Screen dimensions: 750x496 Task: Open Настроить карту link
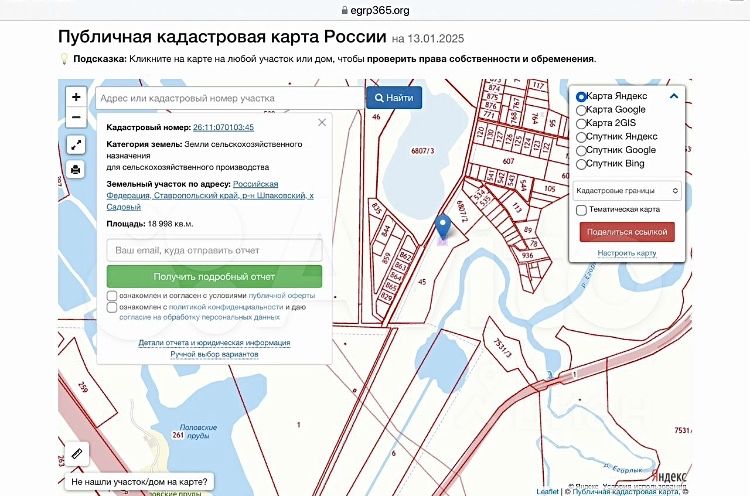click(x=627, y=253)
